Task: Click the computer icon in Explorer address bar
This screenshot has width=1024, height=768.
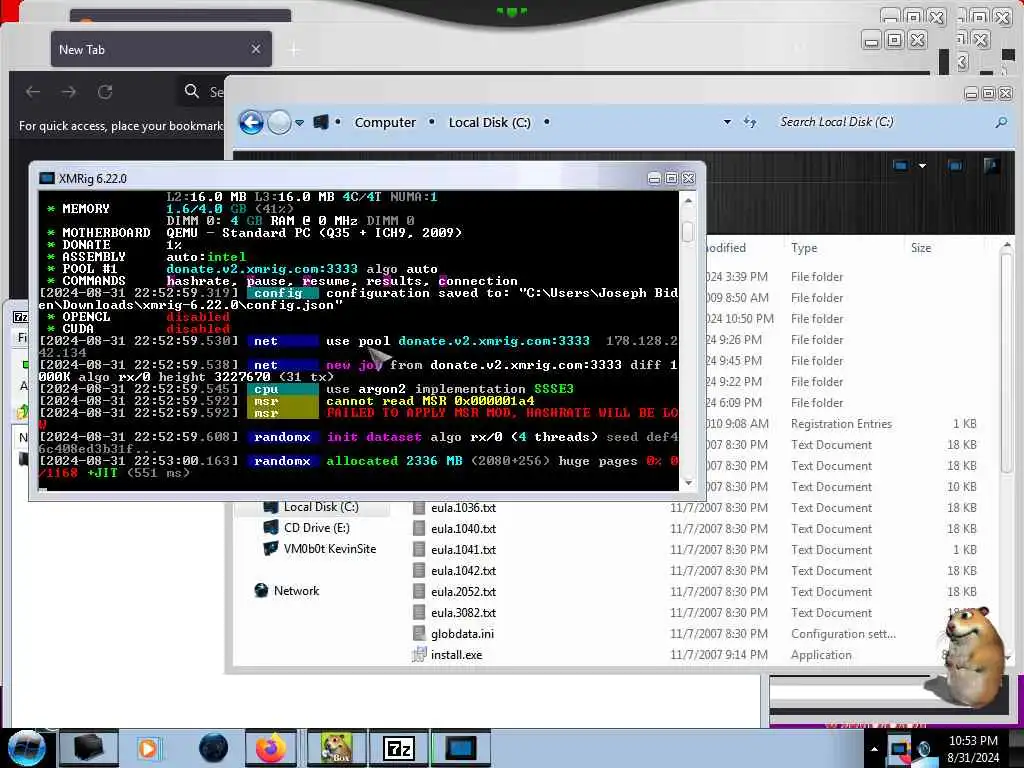Action: (321, 122)
